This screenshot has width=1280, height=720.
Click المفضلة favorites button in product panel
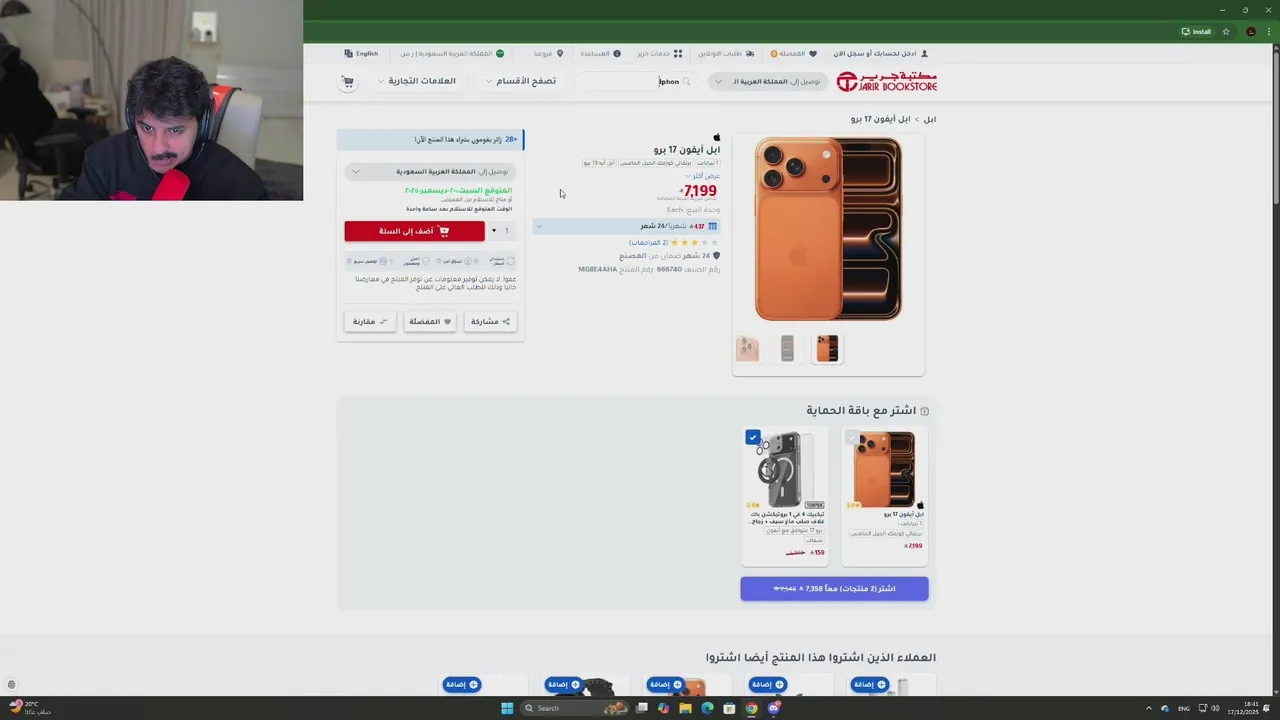[x=430, y=321]
